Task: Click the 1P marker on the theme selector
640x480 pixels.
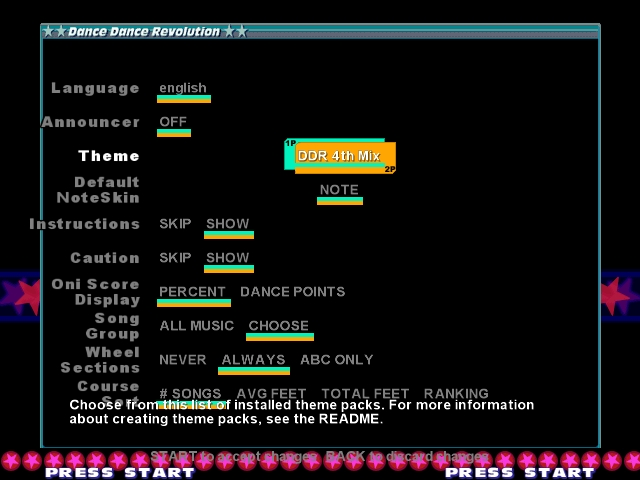Action: [x=290, y=143]
